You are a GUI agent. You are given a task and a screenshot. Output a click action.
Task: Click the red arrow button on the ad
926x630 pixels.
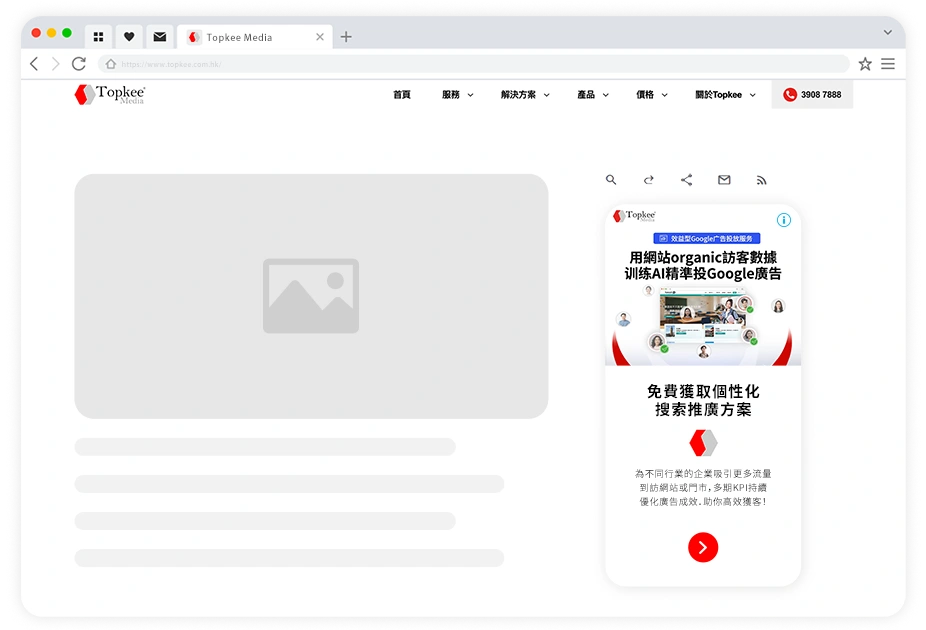point(703,547)
